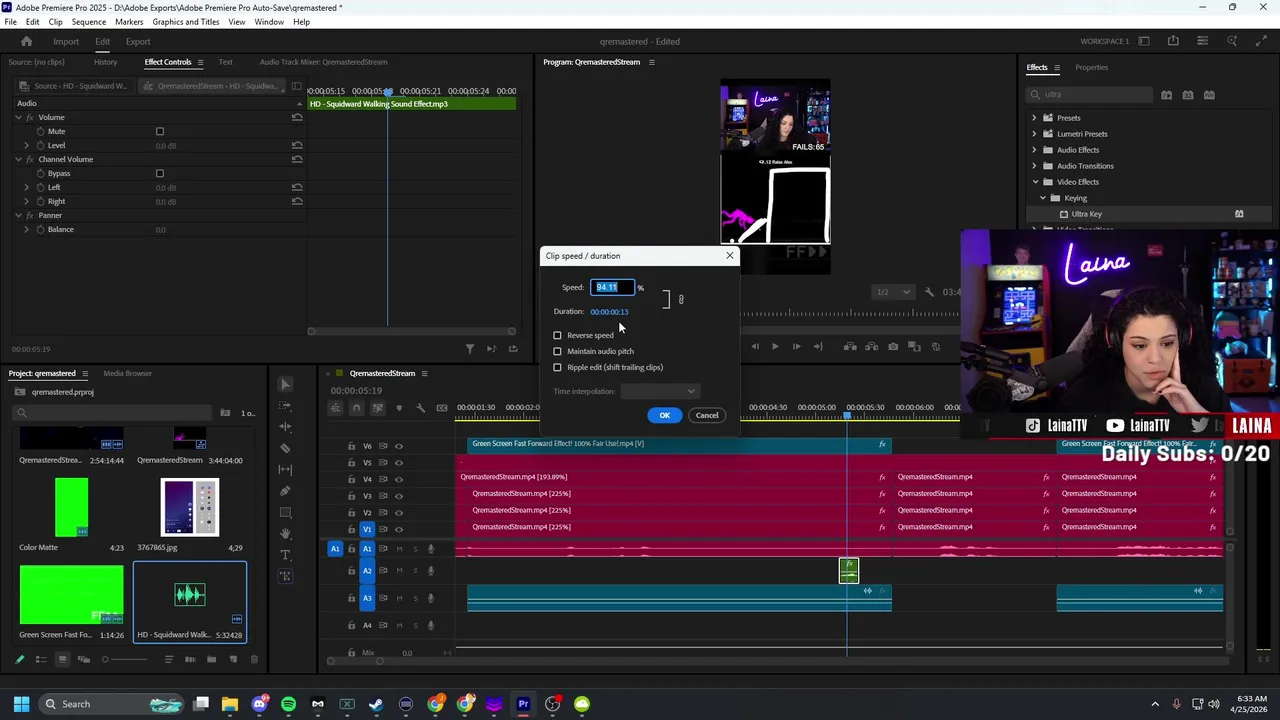Click the Speed percentage input field

coord(611,287)
